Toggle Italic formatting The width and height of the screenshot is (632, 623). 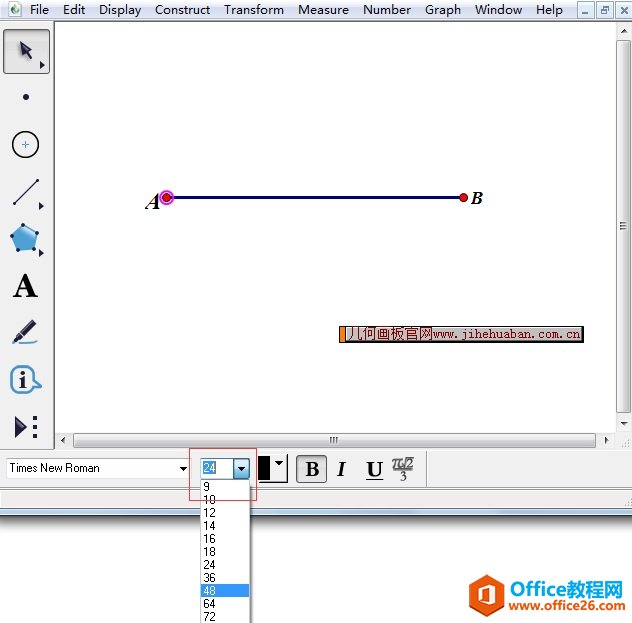tap(341, 469)
